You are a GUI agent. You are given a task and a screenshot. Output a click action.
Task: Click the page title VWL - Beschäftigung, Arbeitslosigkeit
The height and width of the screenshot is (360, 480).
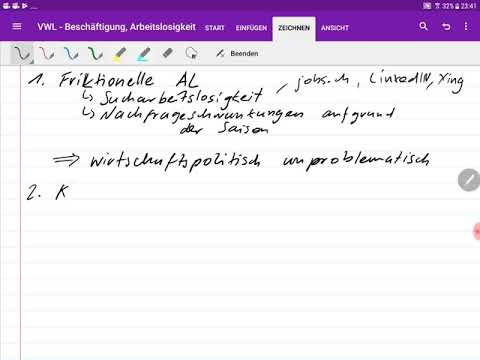116,27
